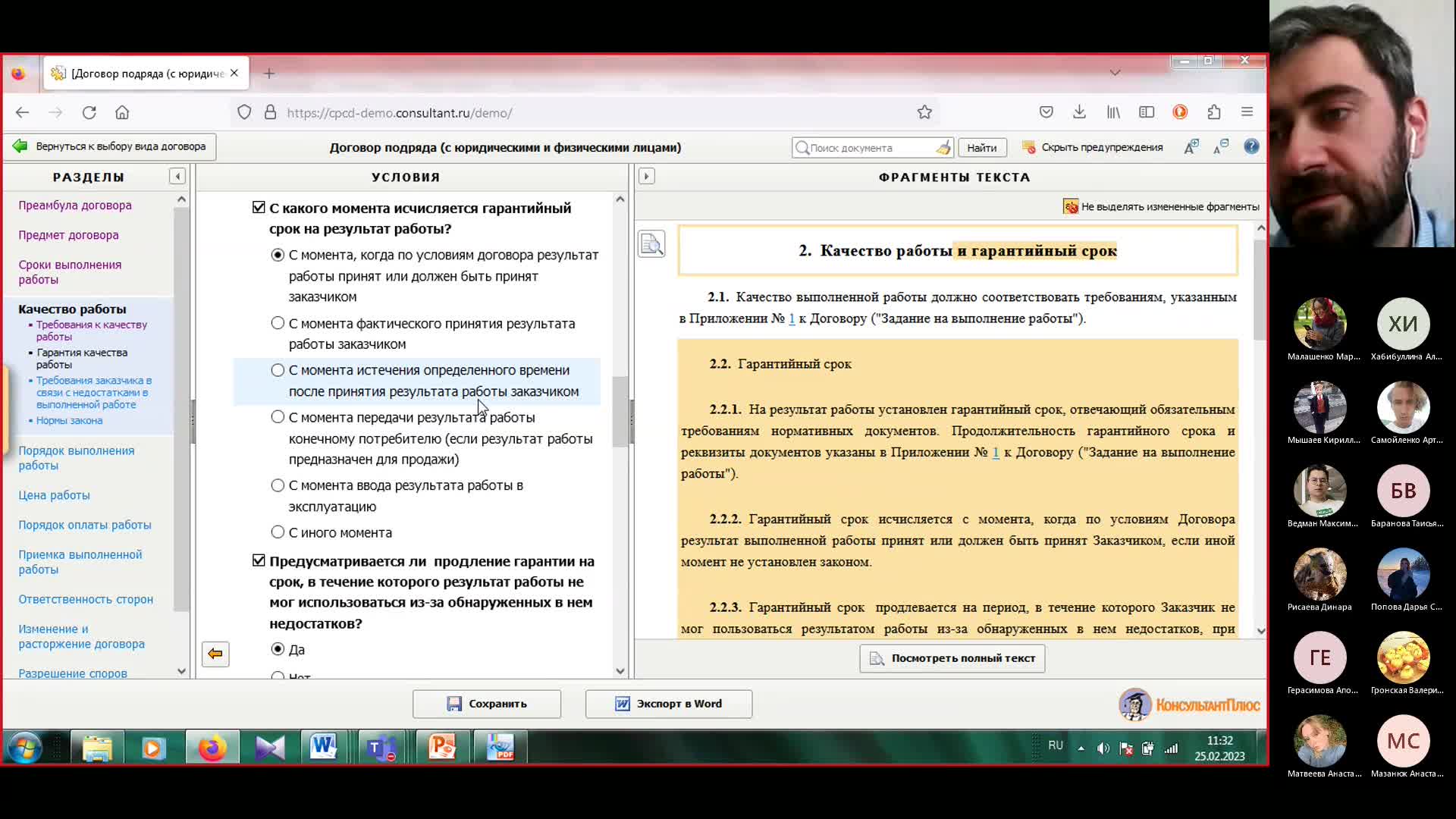1456x819 pixels.
Task: Open Word from the taskbar
Action: (324, 748)
